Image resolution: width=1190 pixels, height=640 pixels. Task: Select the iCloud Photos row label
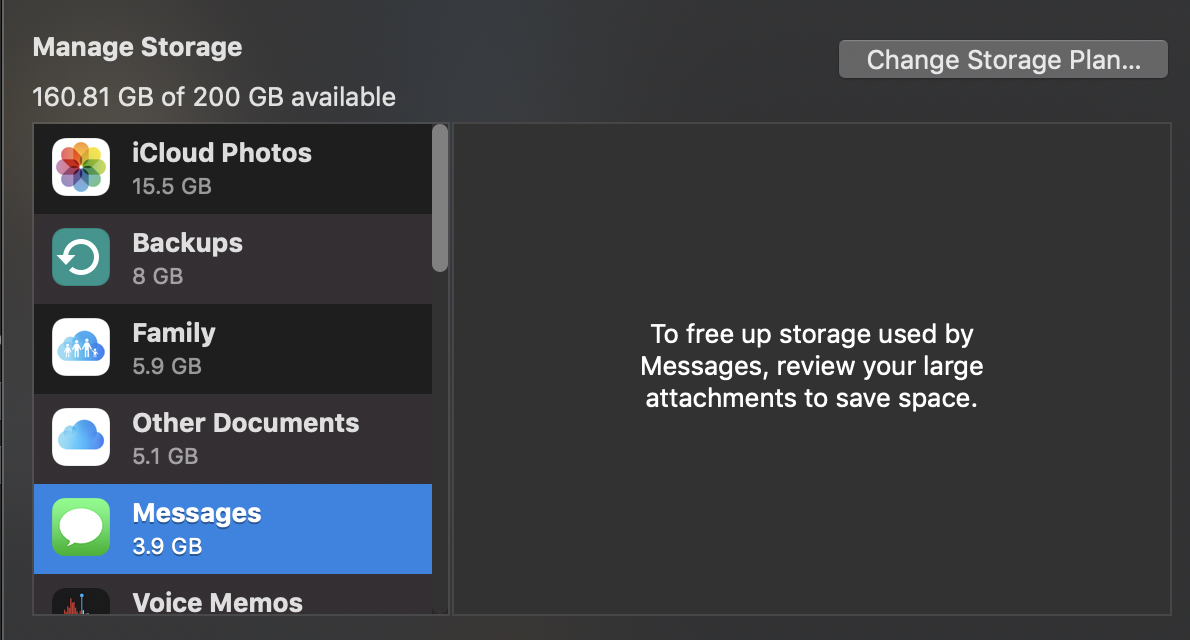point(222,153)
